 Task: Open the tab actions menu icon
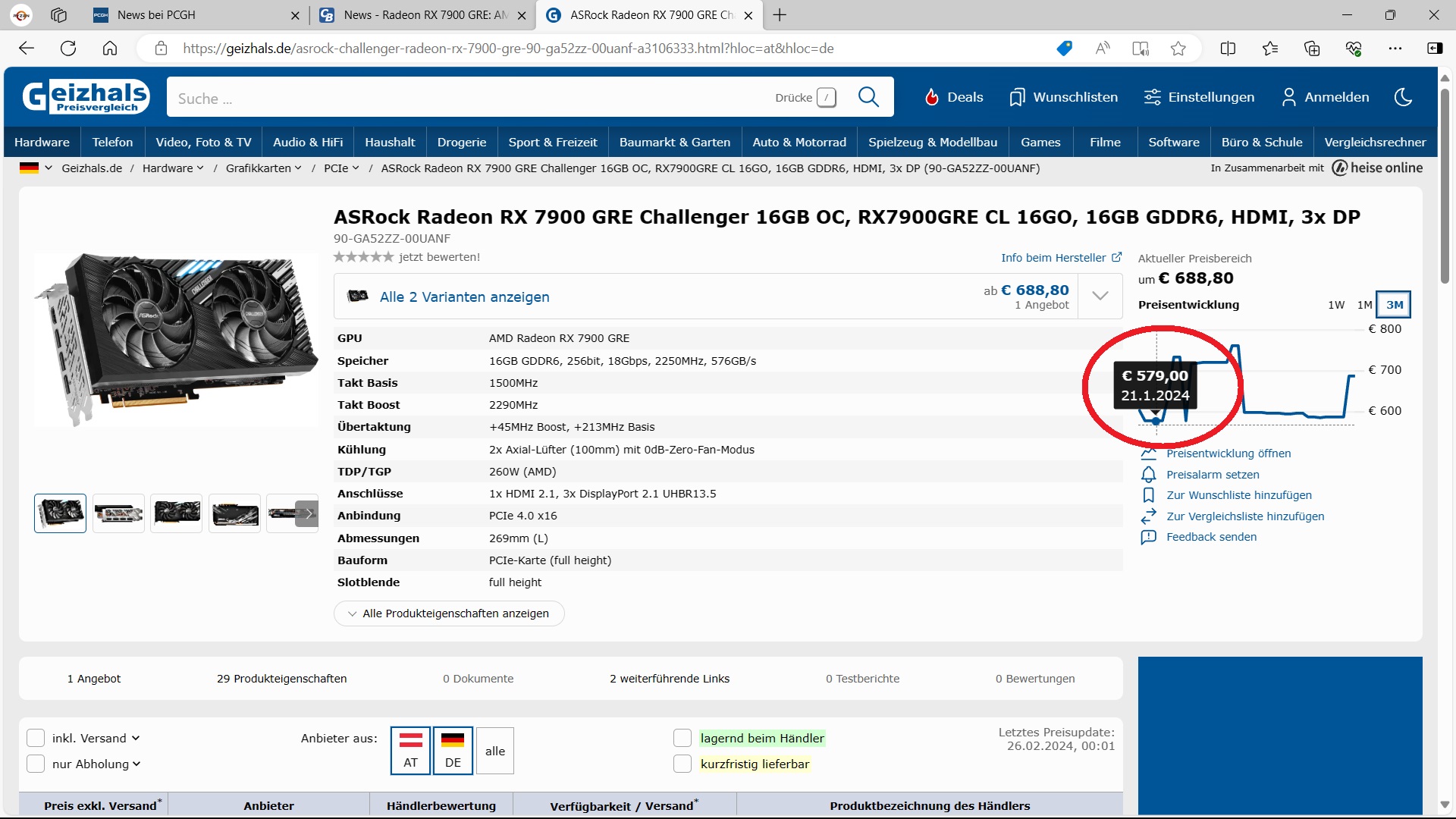pyautogui.click(x=58, y=14)
